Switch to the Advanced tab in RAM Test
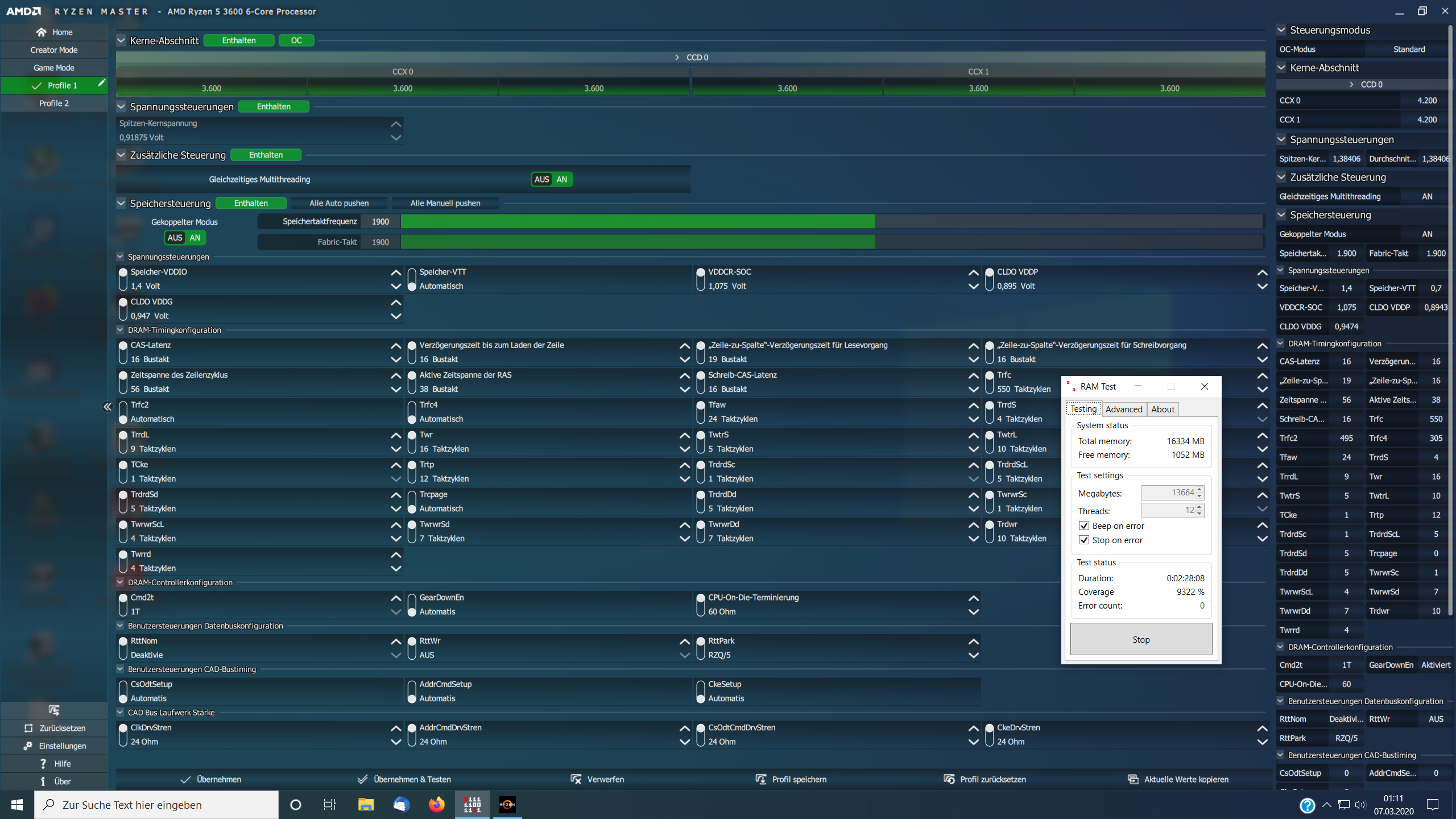The height and width of the screenshot is (819, 1456). coord(1123,408)
